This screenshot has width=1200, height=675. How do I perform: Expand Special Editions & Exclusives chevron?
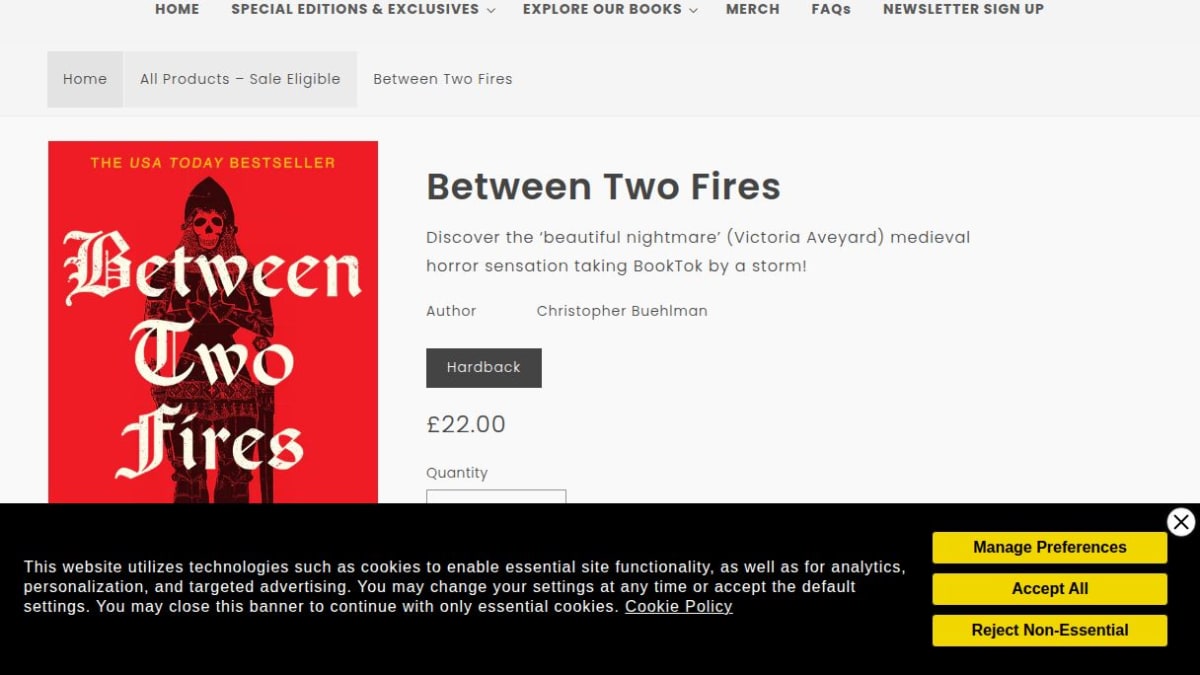point(491,10)
